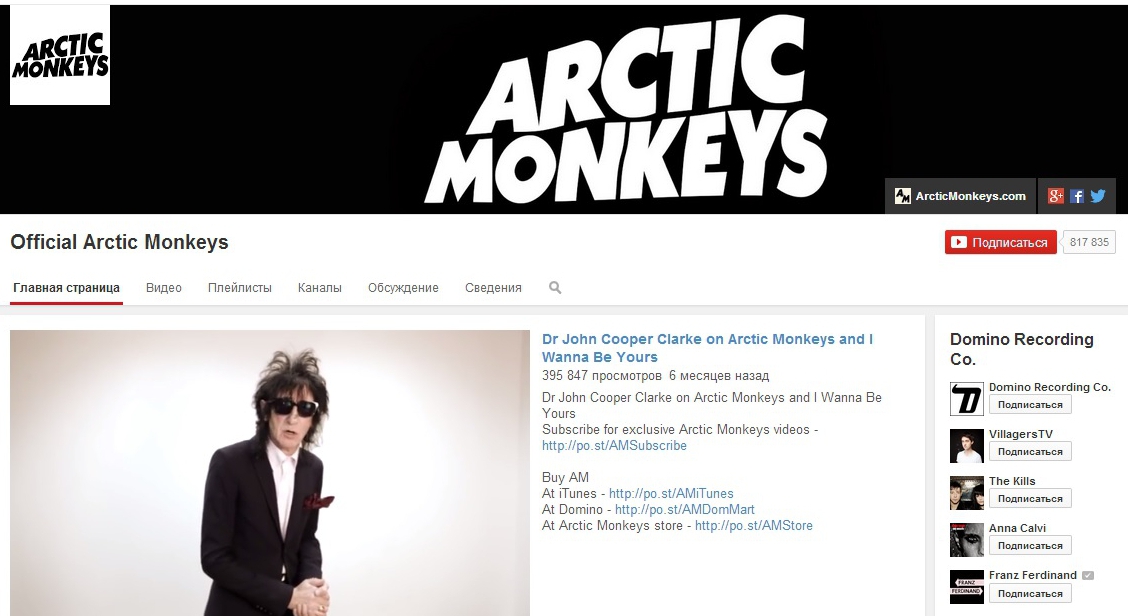Click the channel search magnifier icon
This screenshot has height=616, width=1128.
[555, 287]
